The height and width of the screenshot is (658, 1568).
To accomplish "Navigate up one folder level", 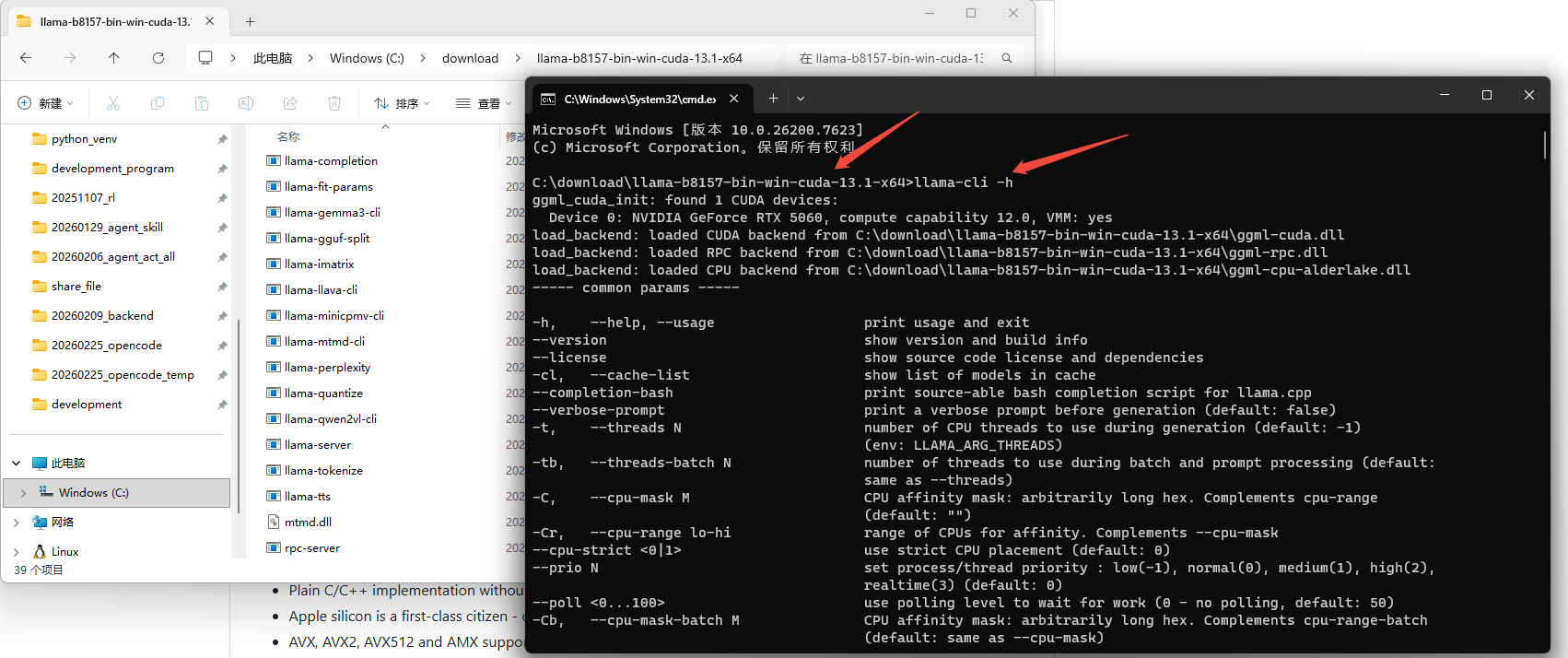I will coord(114,58).
